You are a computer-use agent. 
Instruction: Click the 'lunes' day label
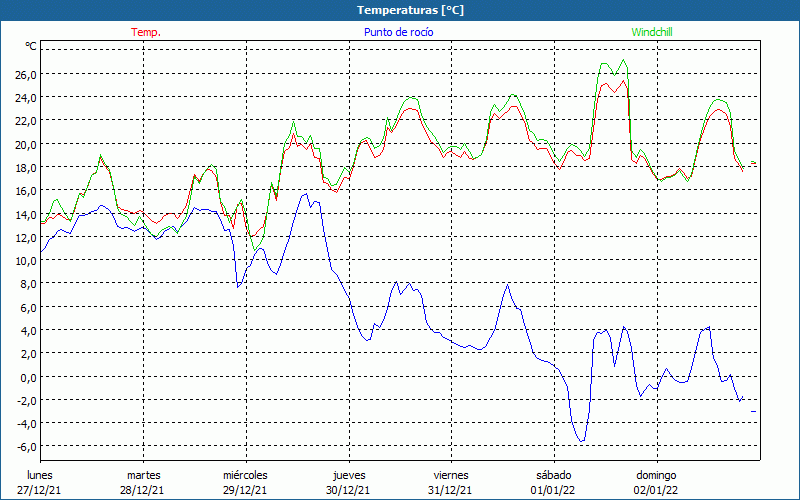point(40,475)
